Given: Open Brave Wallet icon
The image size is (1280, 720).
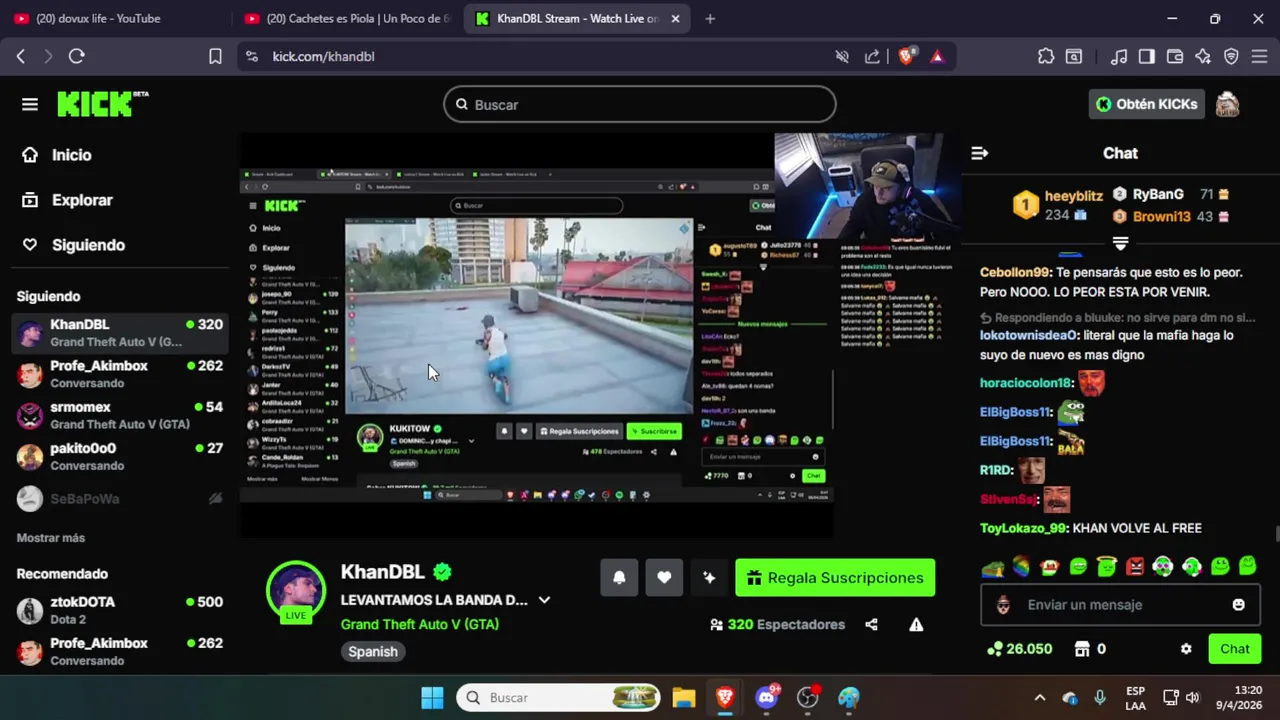Looking at the screenshot, I should click(1175, 57).
